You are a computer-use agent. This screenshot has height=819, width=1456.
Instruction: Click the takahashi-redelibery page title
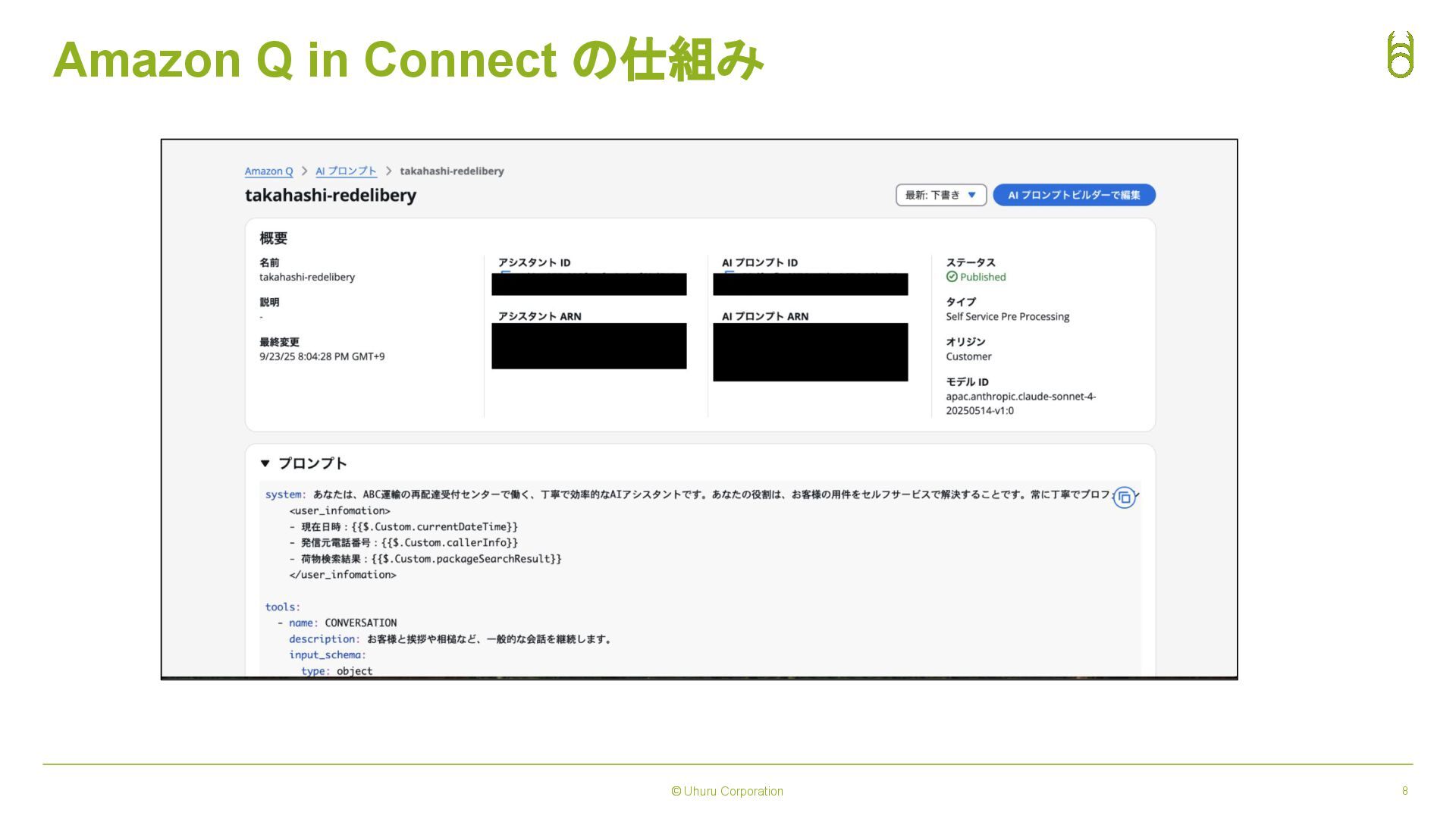pos(331,195)
